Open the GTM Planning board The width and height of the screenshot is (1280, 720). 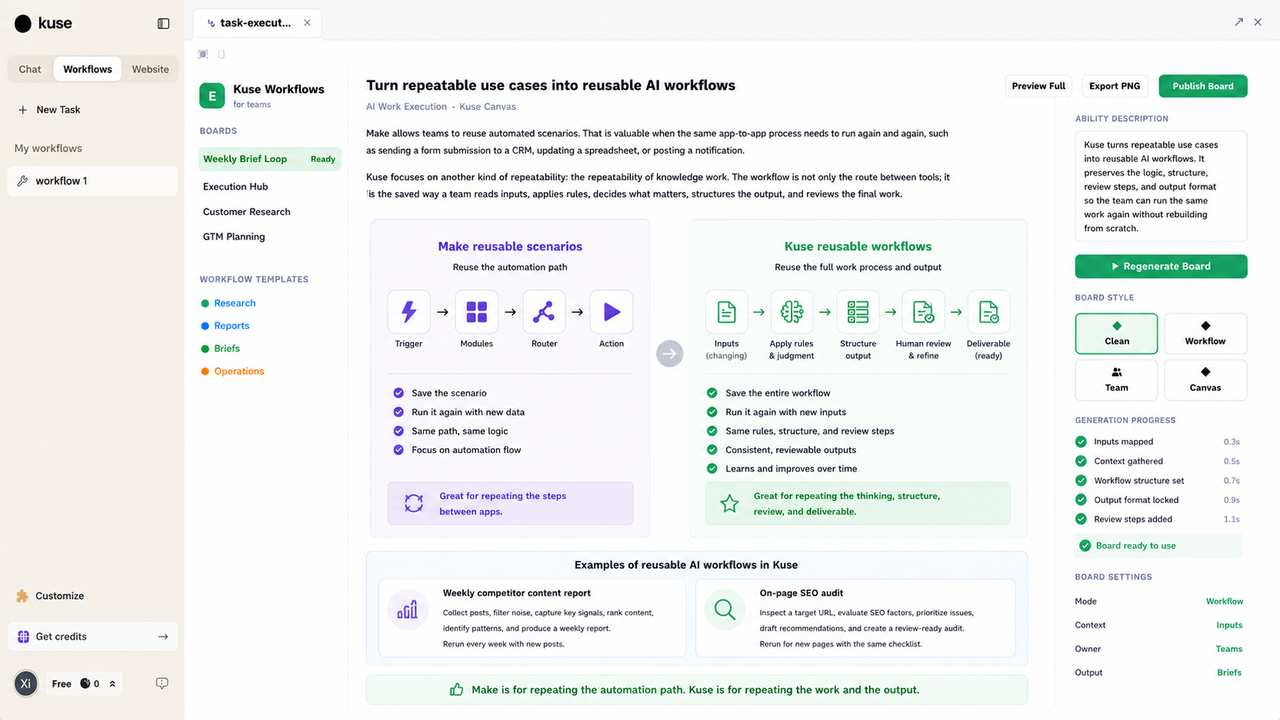click(234, 237)
